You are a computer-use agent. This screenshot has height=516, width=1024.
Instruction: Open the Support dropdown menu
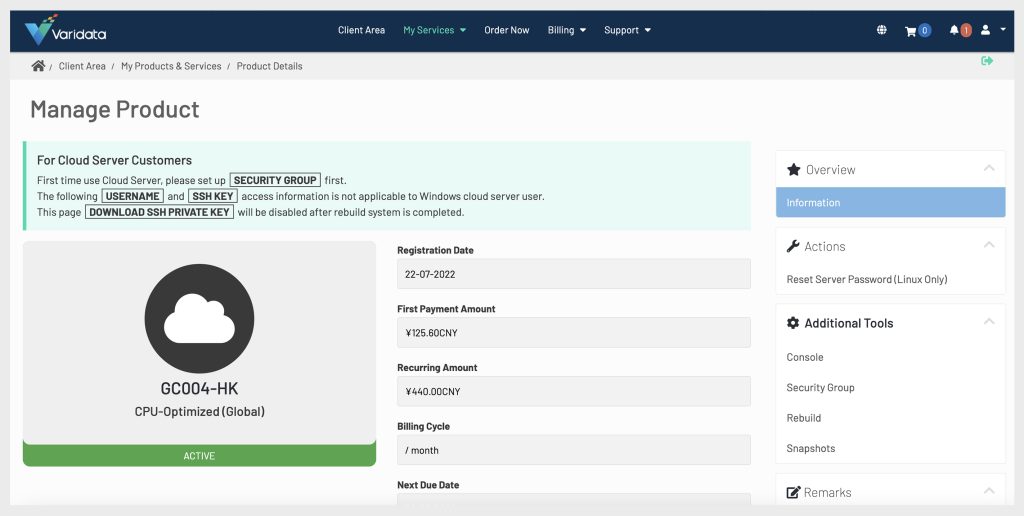click(627, 30)
